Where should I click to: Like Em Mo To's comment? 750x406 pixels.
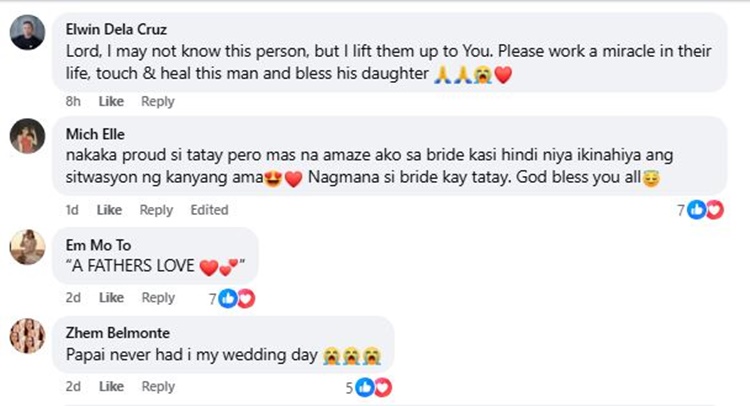tap(110, 298)
